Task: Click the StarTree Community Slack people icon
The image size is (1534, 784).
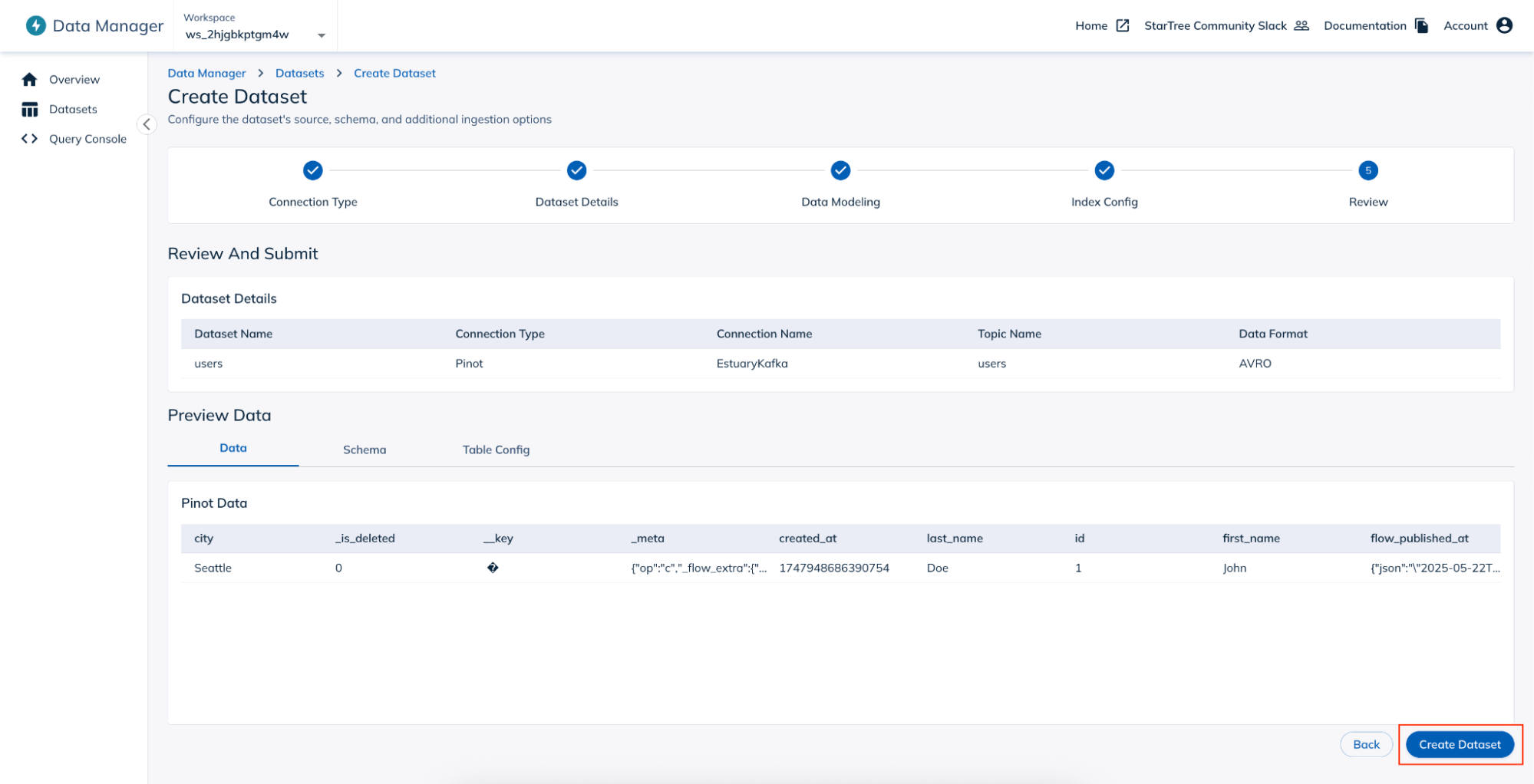Action: [x=1301, y=25]
